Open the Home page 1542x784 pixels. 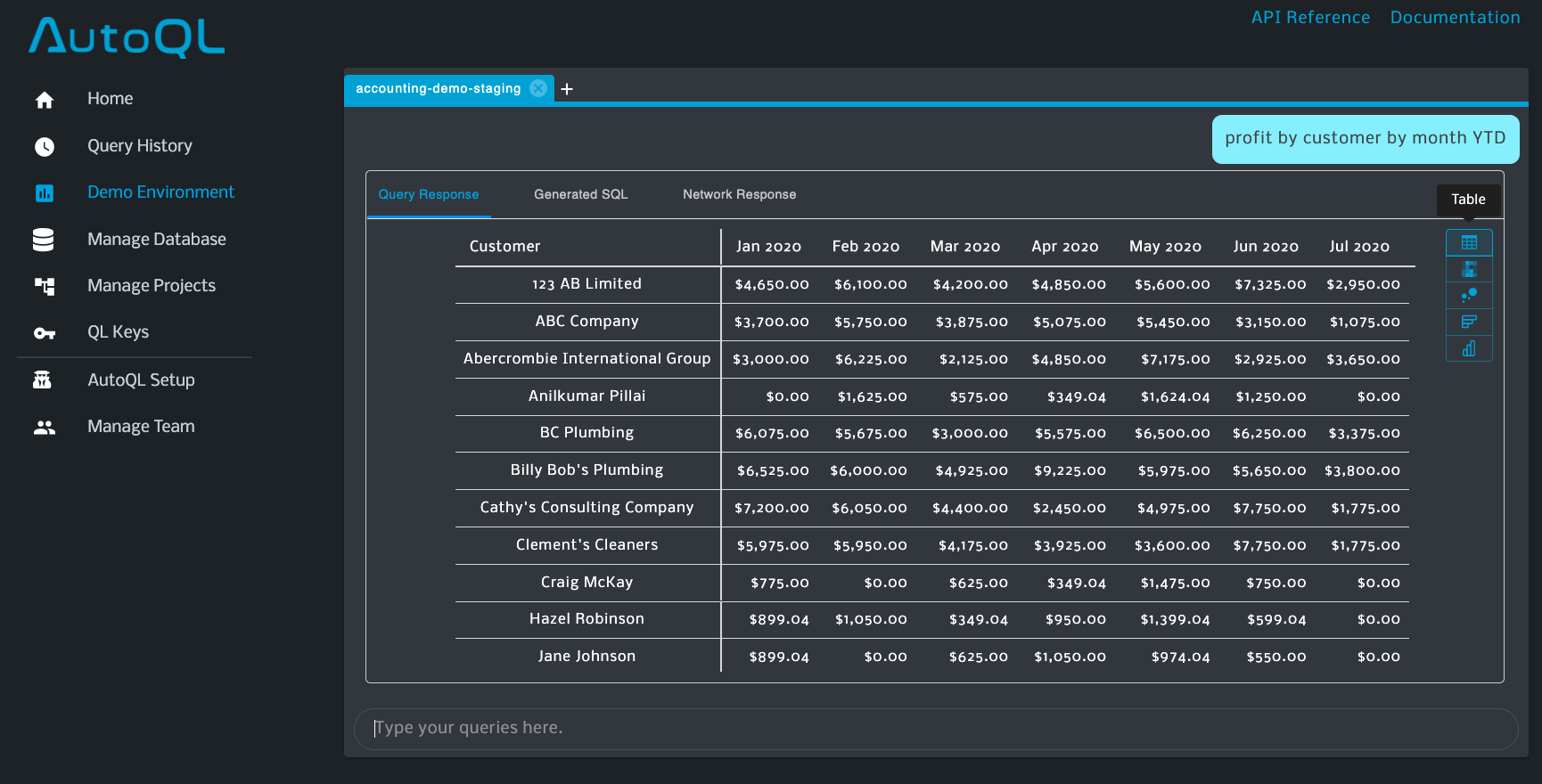click(x=111, y=99)
